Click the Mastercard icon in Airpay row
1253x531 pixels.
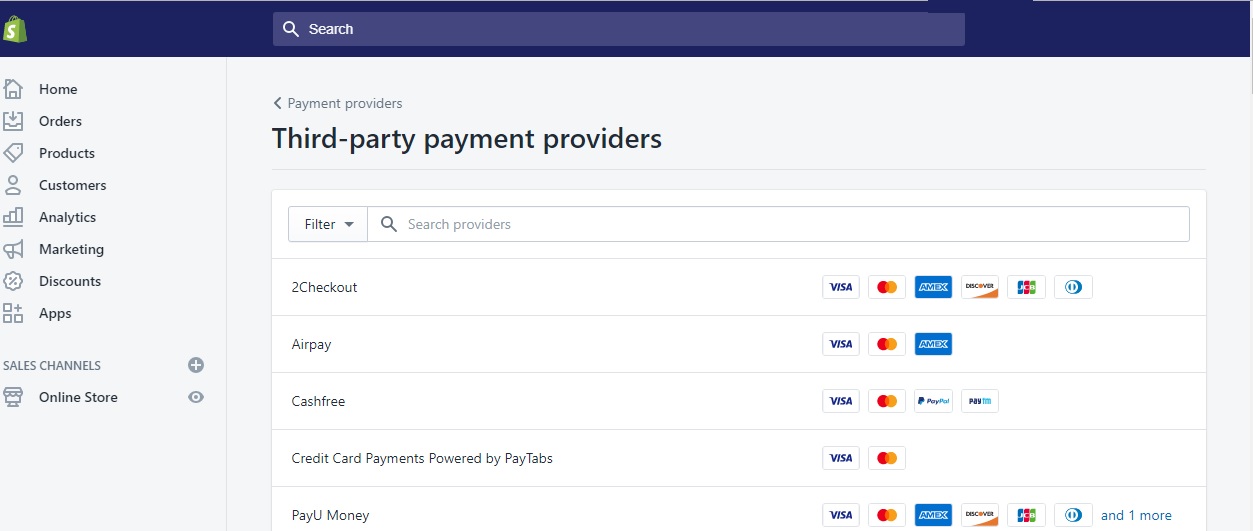pos(887,344)
